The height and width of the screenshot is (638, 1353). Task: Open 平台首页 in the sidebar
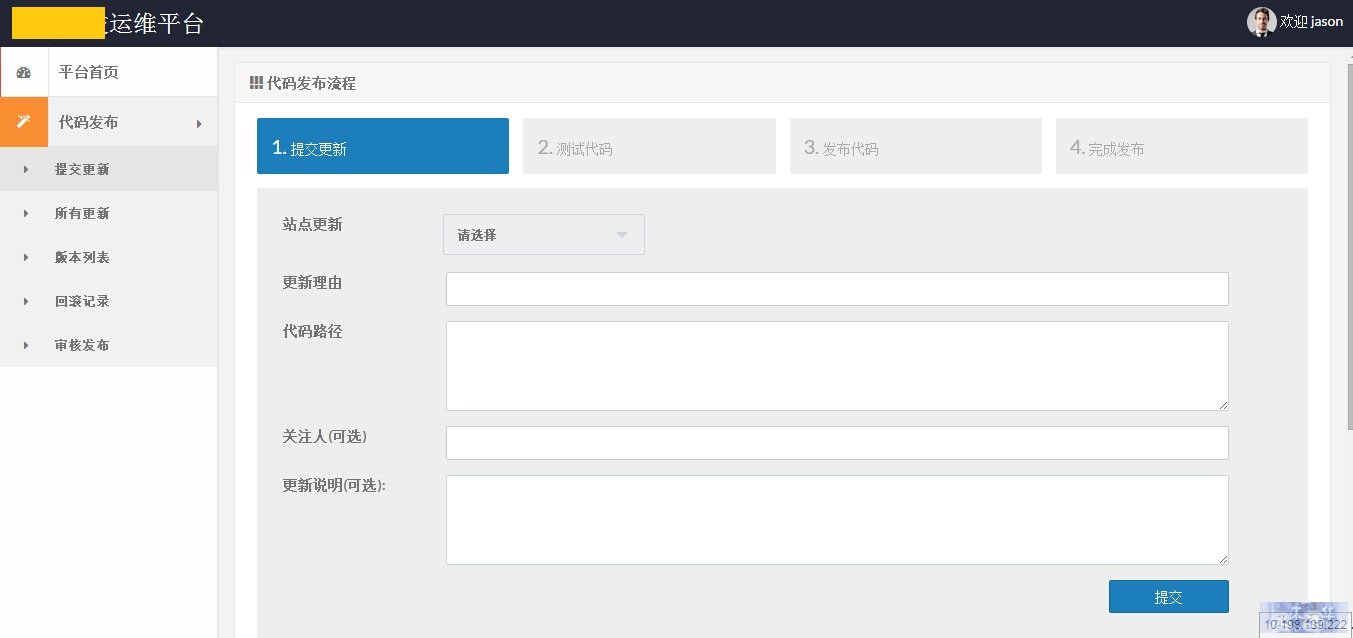[x=109, y=72]
